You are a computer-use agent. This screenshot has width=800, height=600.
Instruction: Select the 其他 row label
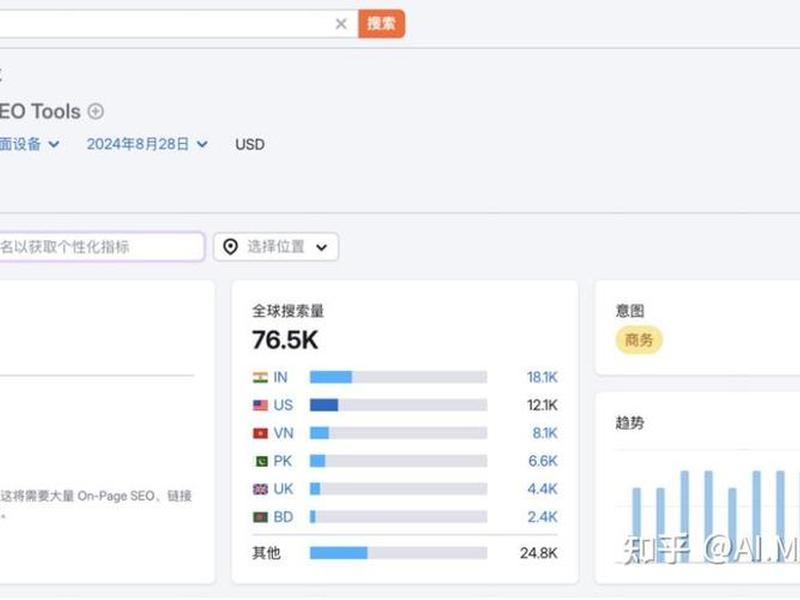[266, 553]
